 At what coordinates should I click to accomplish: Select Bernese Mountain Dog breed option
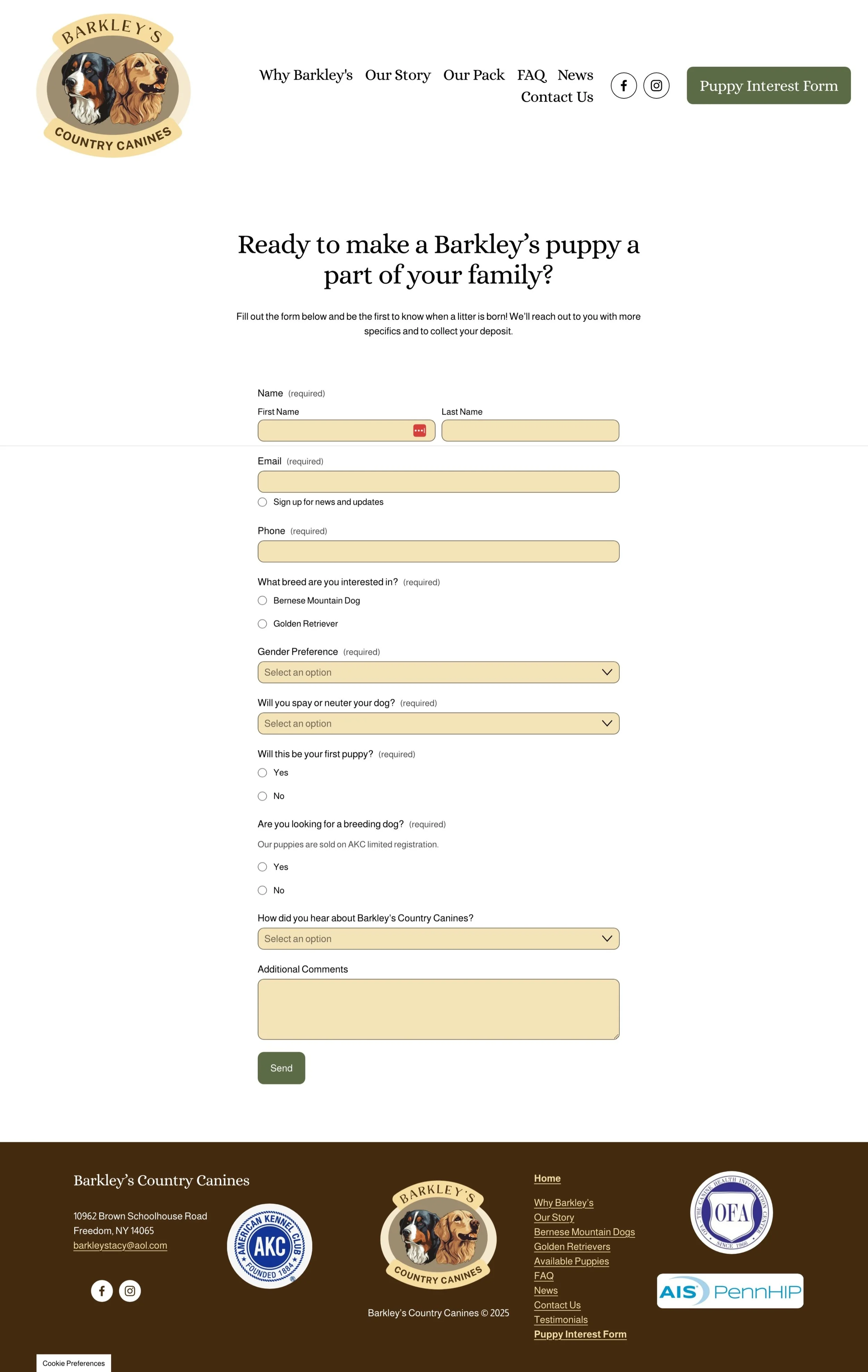(262, 600)
